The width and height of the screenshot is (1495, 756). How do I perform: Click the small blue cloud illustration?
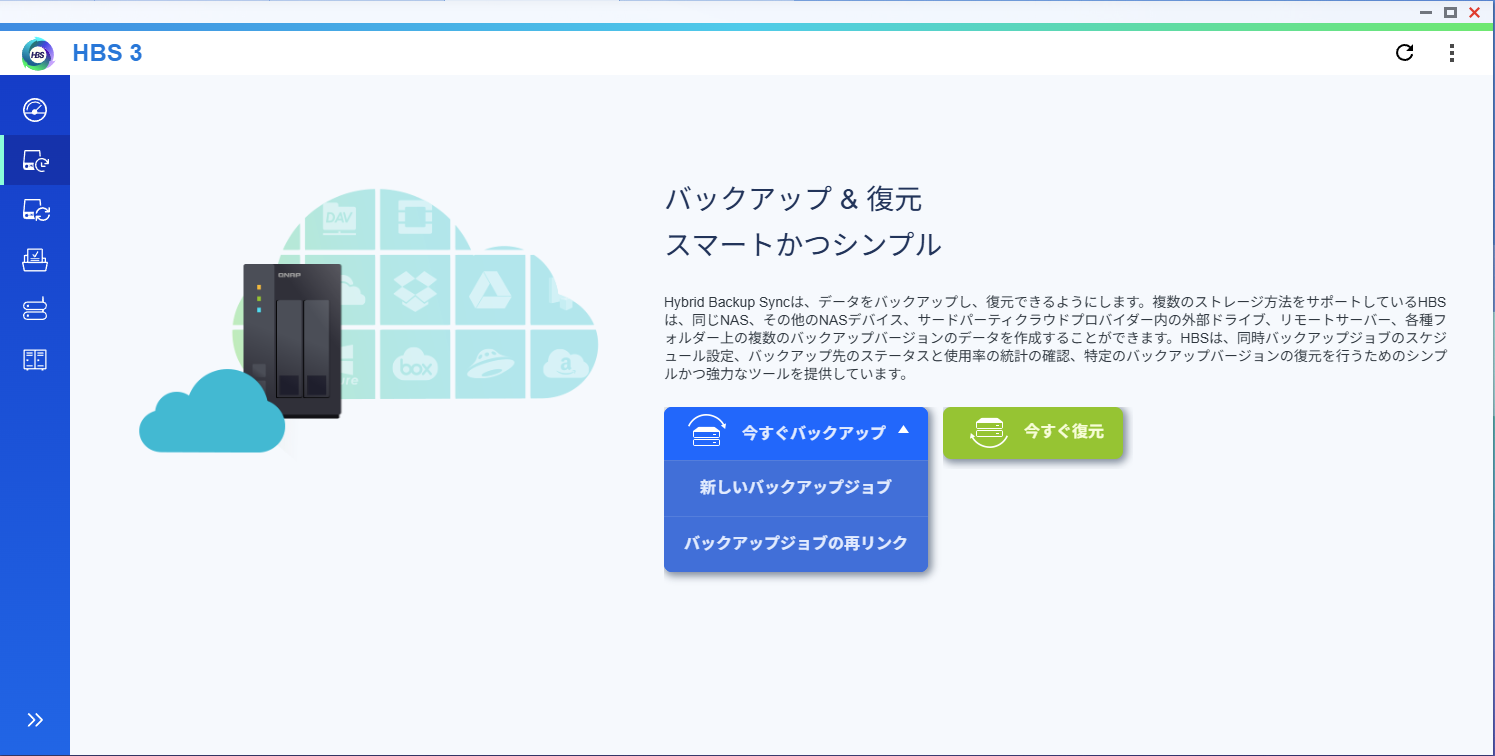(211, 414)
